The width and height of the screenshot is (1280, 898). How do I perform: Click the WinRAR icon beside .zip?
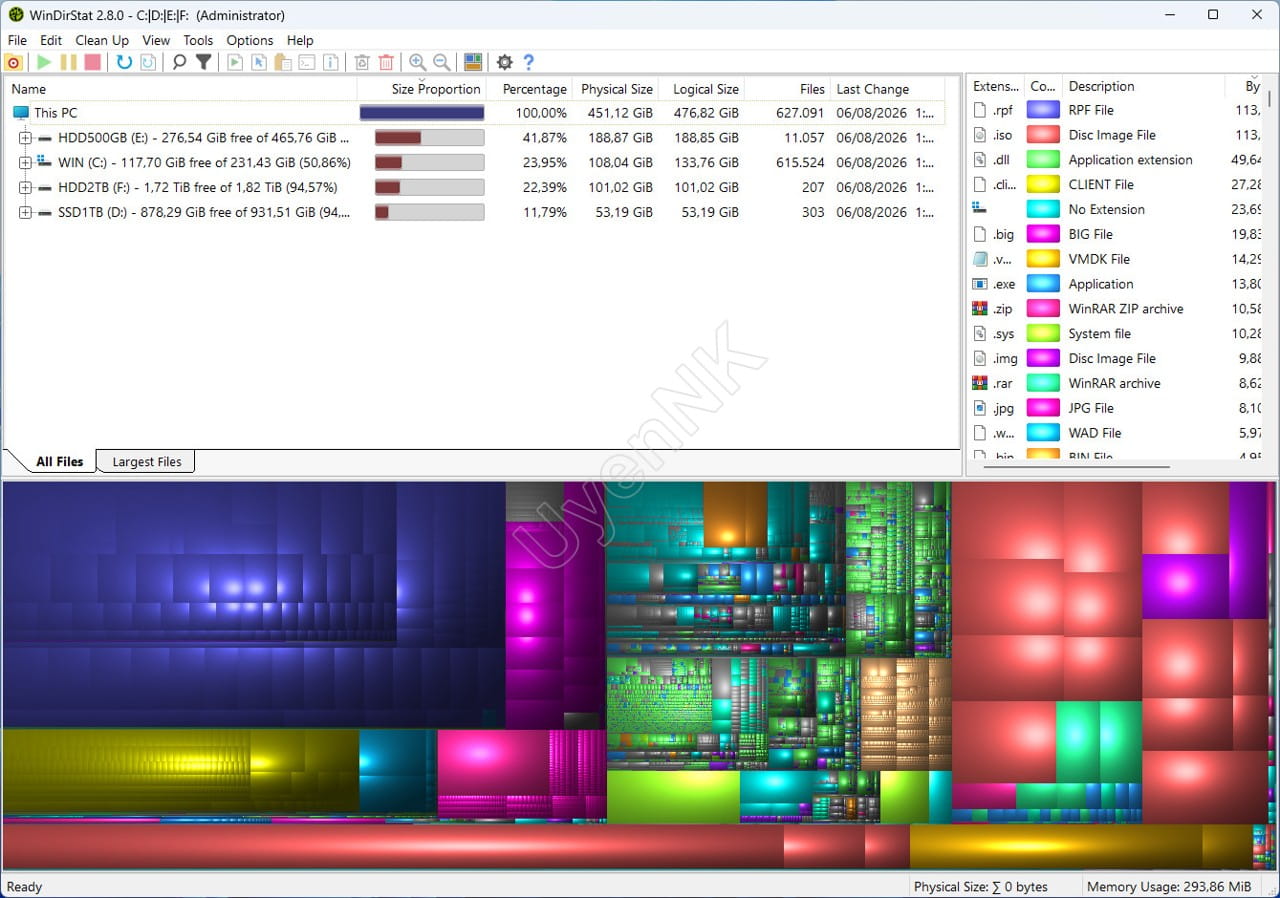[x=980, y=308]
